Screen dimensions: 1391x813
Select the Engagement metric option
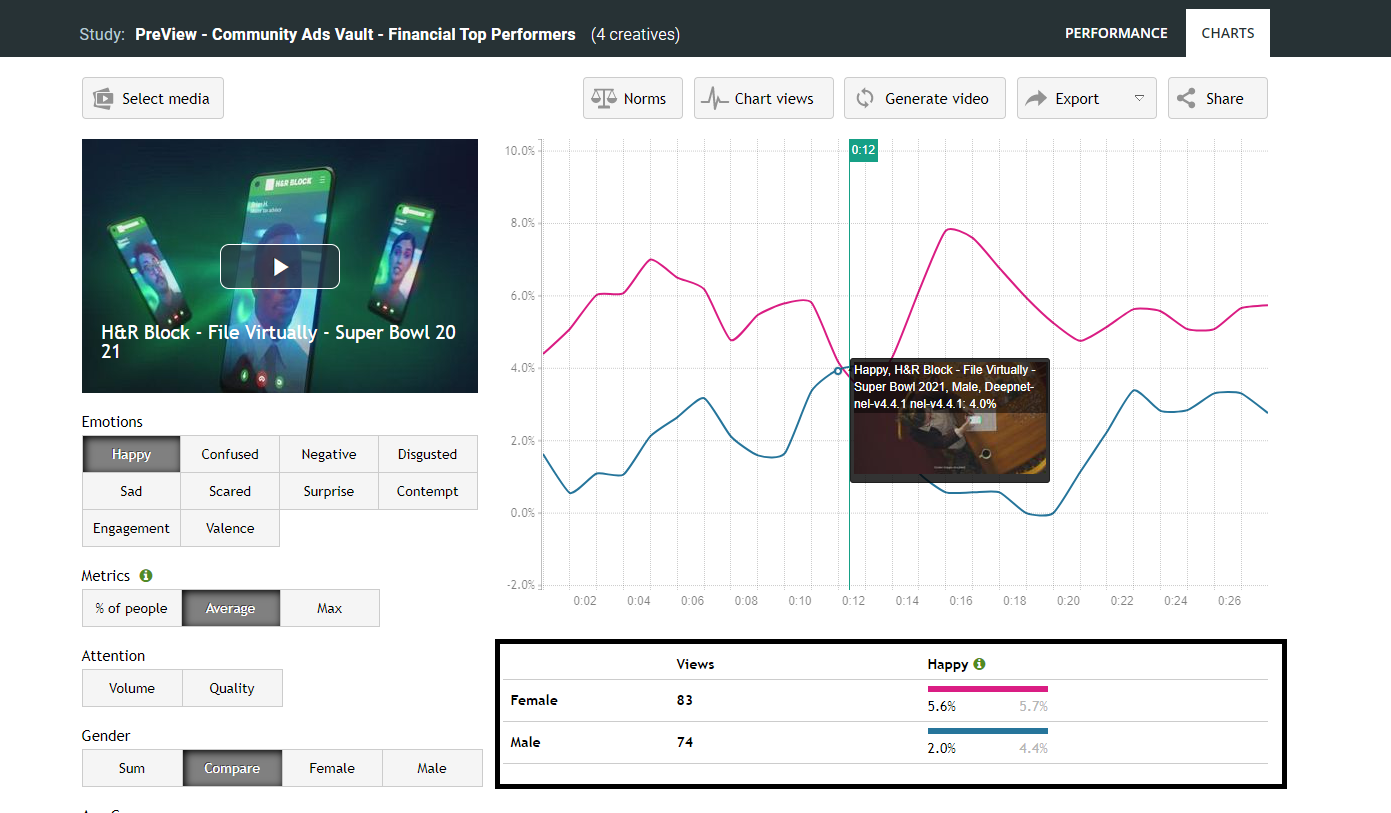click(131, 528)
